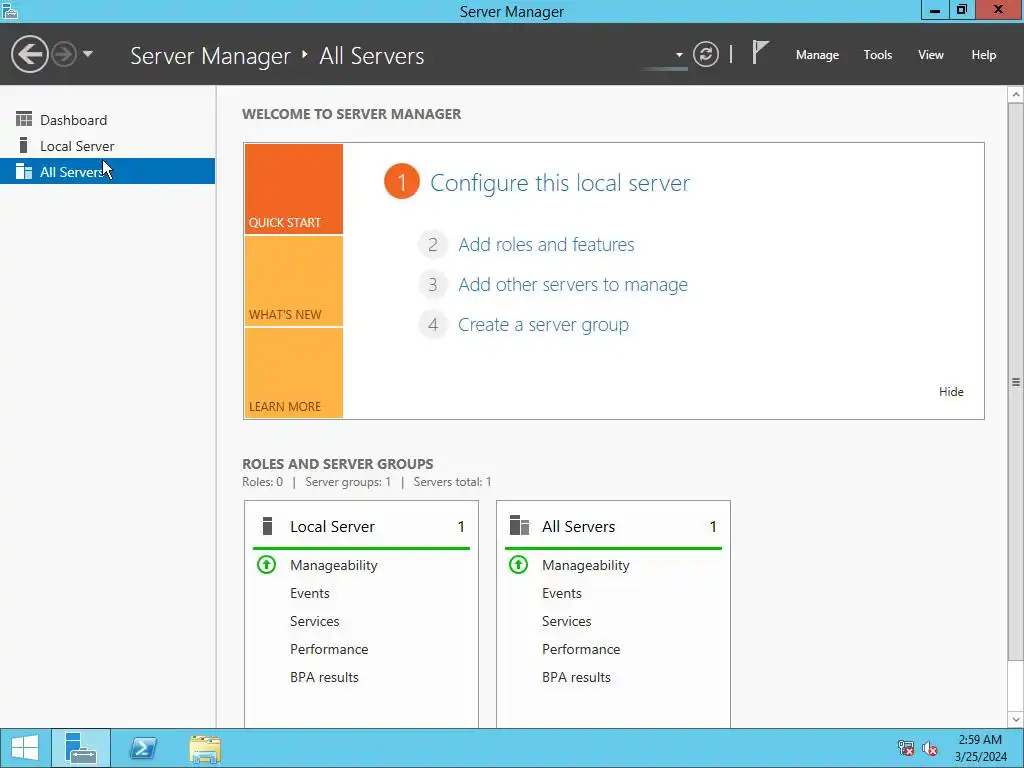This screenshot has height=768, width=1024.
Task: Click the refresh icon in header
Action: pyautogui.click(x=705, y=54)
